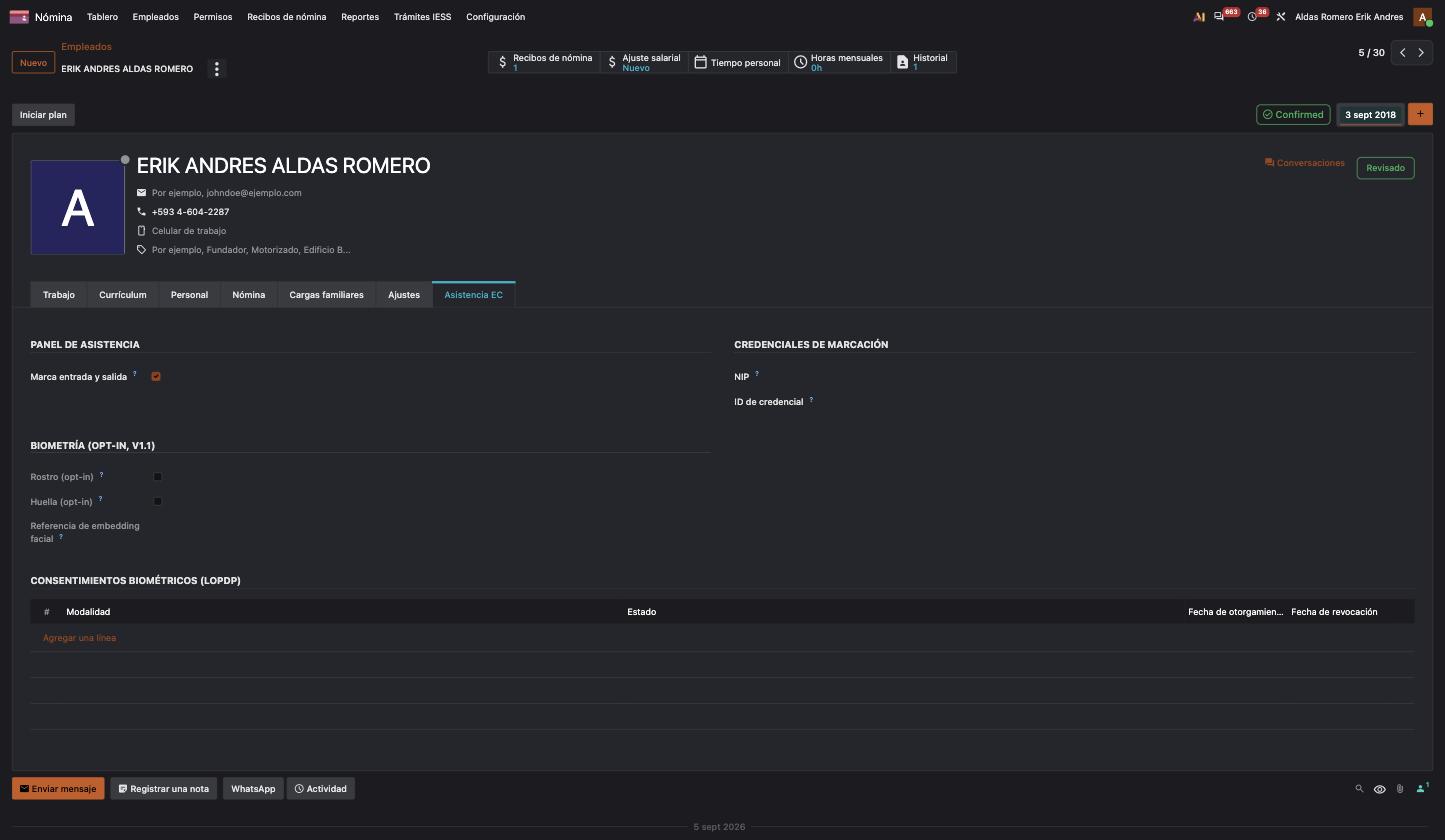Click the Enviar mensaje button

pos(58,789)
